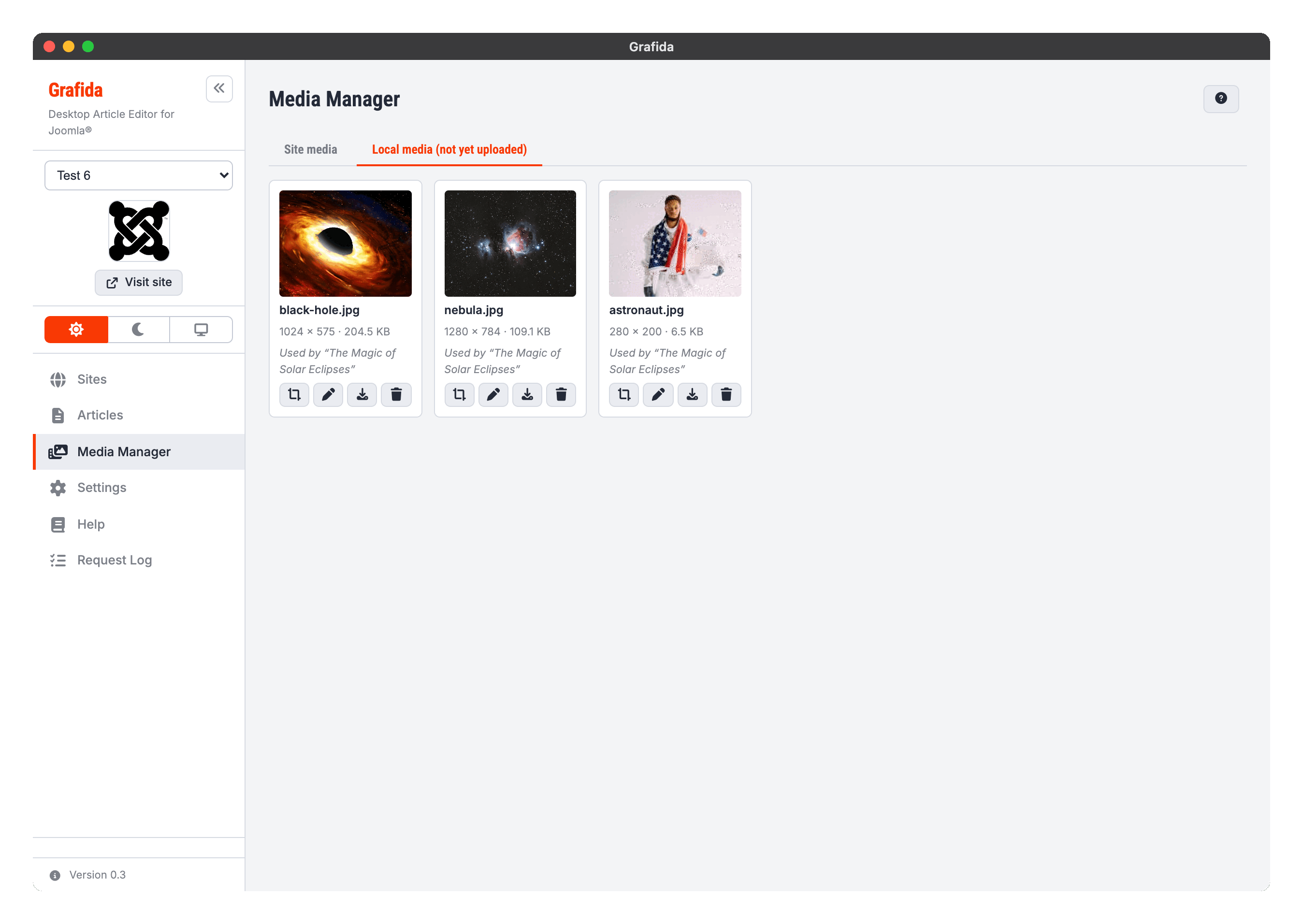Click the 280 × 200 · 6.5 KB details
1303x924 pixels.
tap(656, 332)
